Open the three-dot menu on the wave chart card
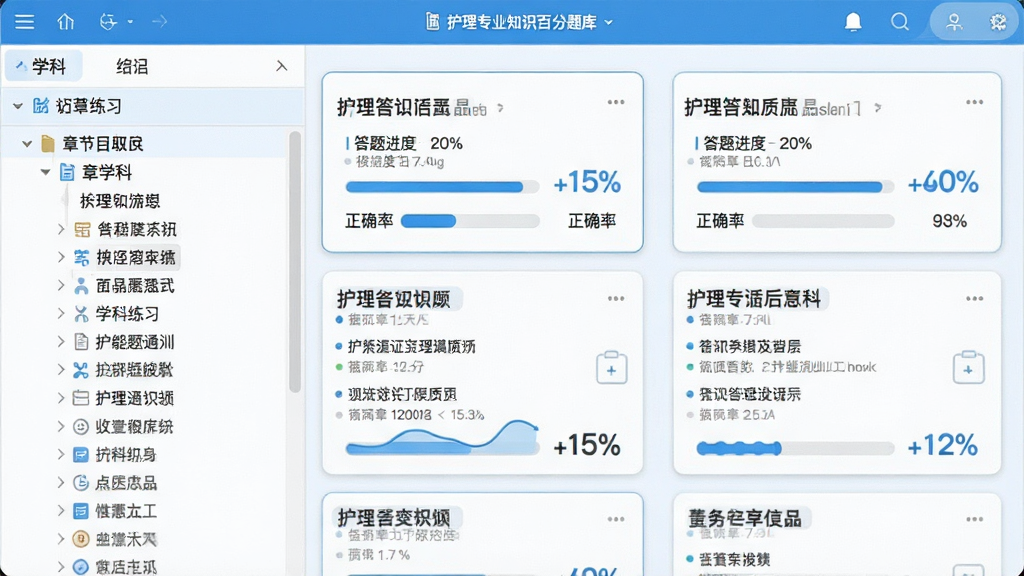 tap(616, 298)
